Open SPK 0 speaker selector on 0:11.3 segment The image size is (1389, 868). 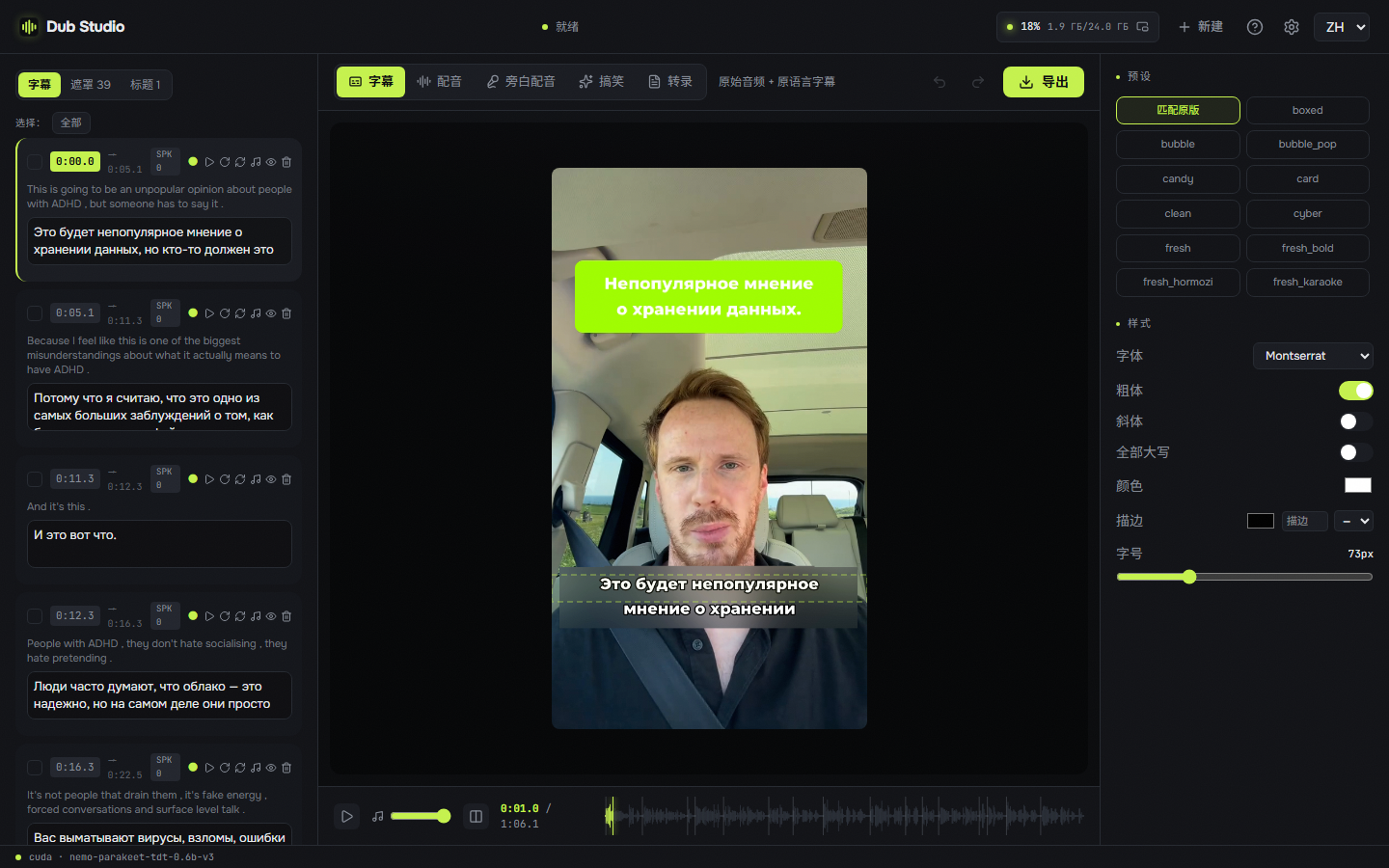(x=165, y=478)
